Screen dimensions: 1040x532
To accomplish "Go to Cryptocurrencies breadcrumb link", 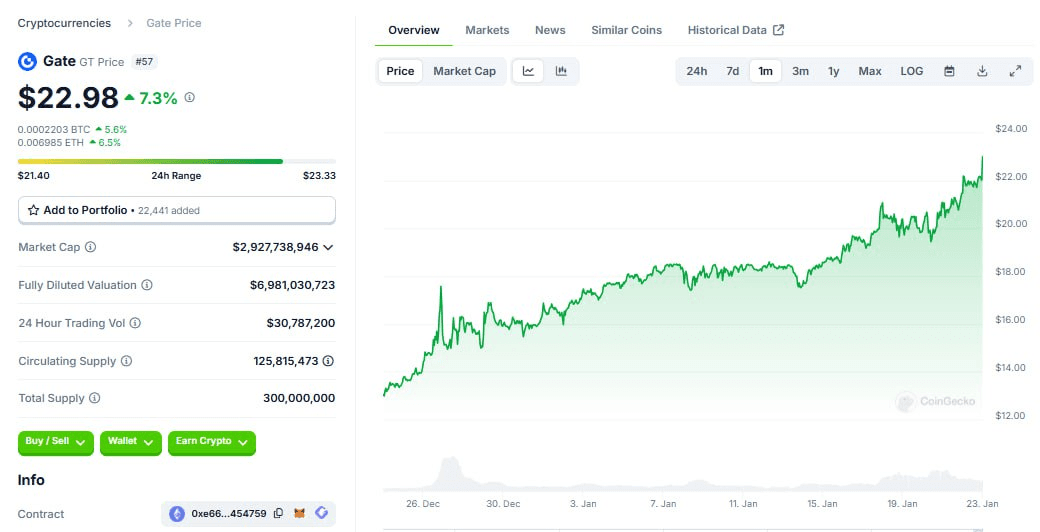I will (x=64, y=23).
